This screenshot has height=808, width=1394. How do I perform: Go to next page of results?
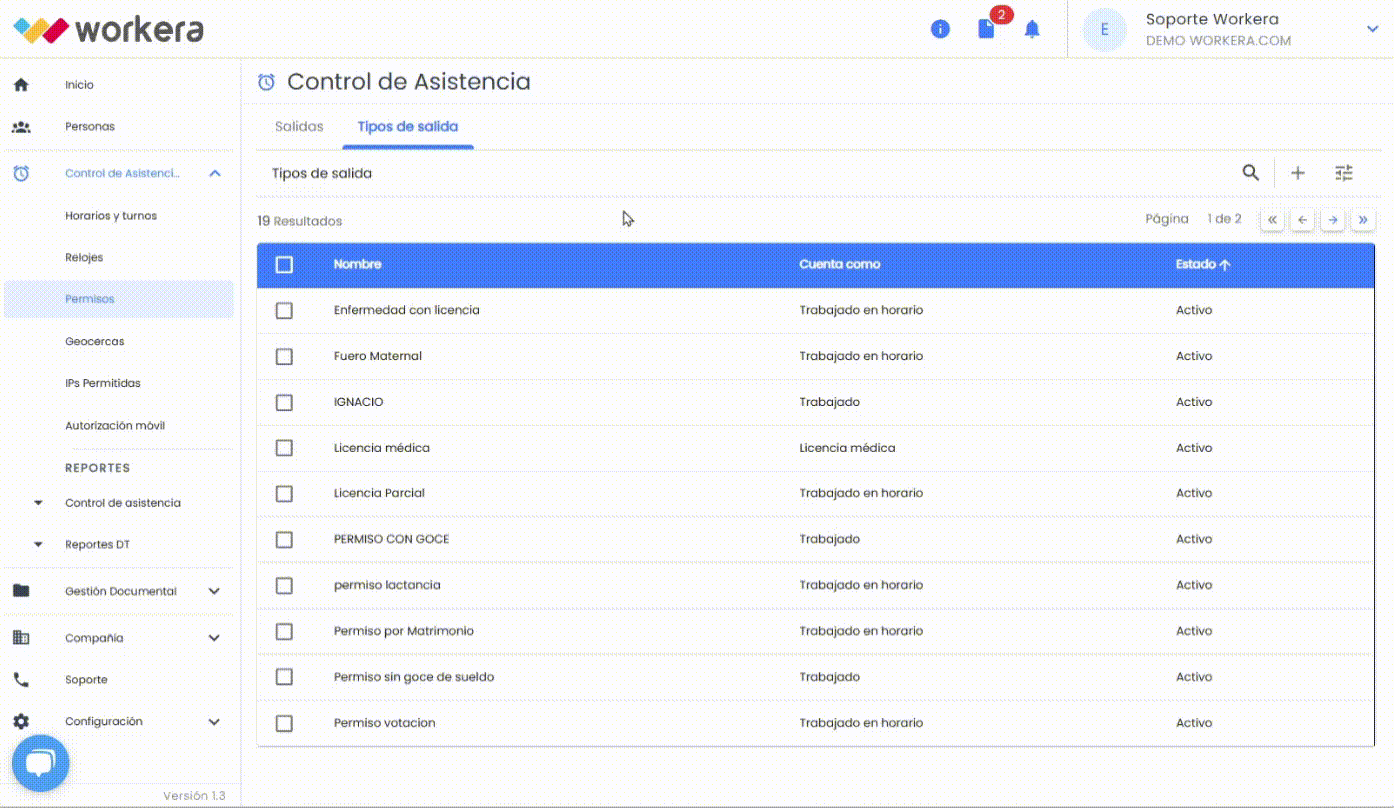(x=1333, y=220)
